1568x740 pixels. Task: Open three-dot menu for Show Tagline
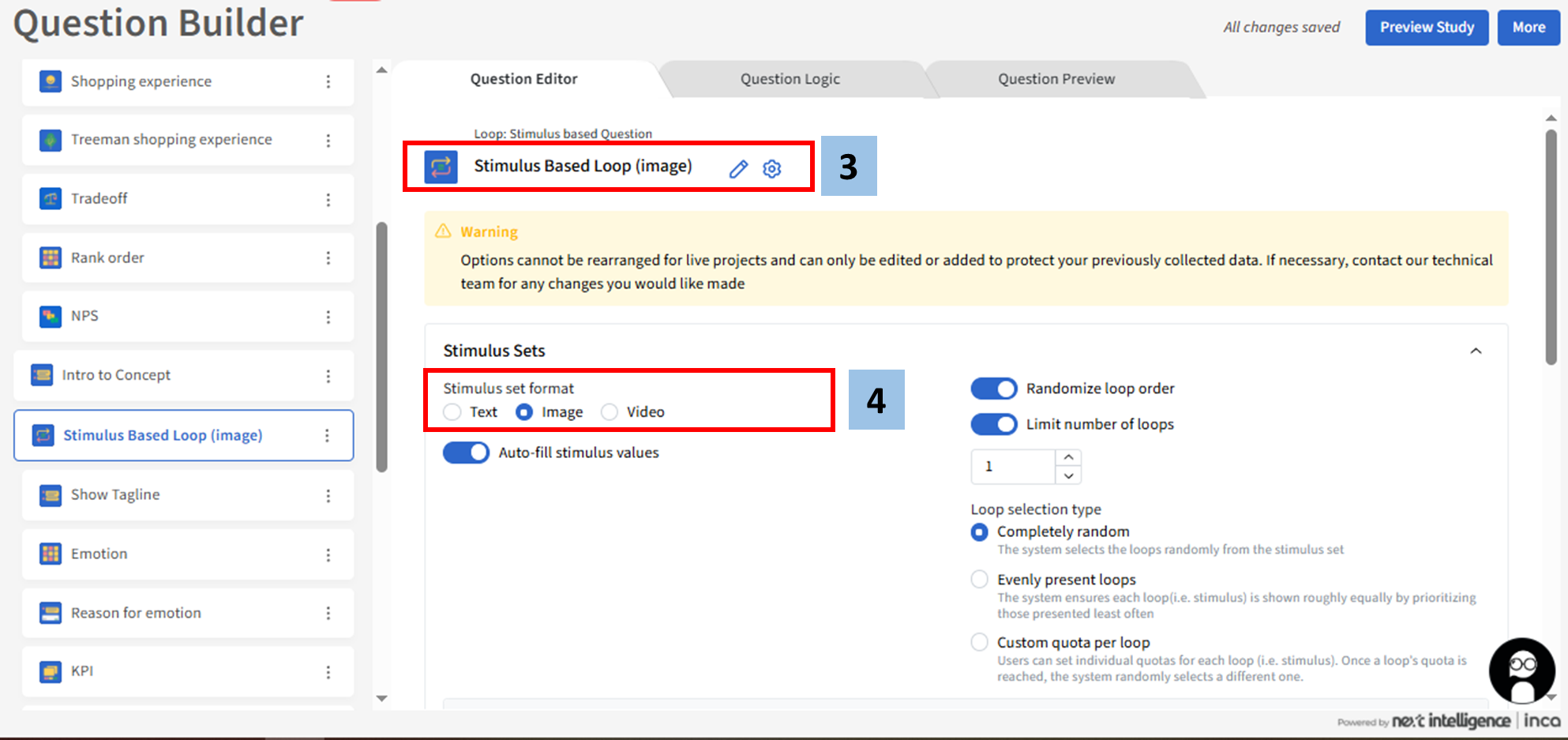point(328,495)
